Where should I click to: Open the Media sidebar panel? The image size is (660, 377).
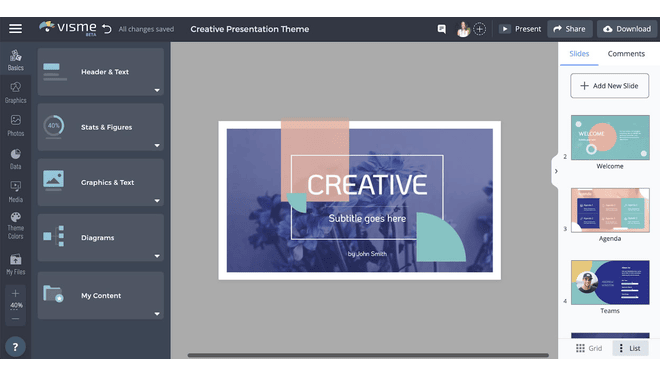click(16, 191)
